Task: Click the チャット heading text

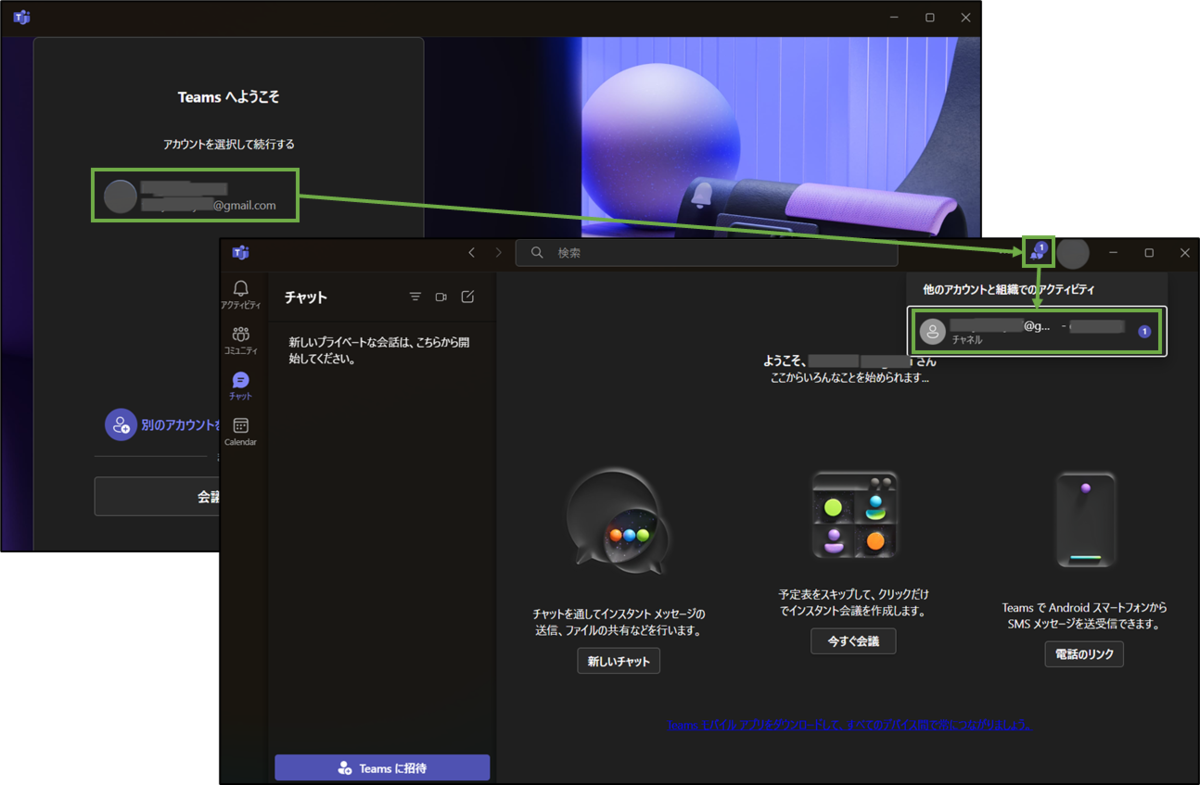Action: tap(306, 297)
